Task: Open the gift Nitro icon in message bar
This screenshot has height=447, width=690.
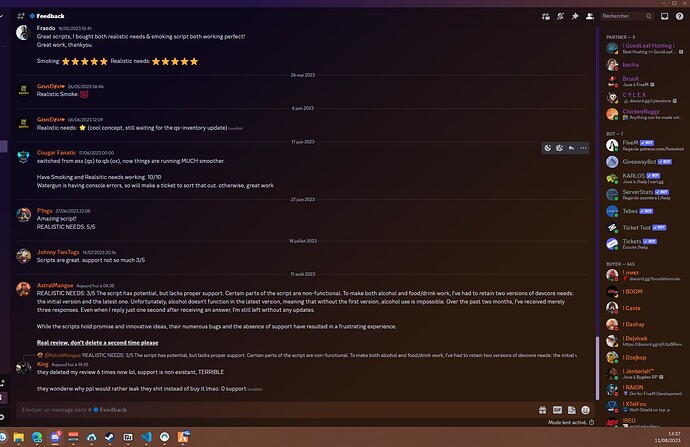Action: (x=543, y=410)
